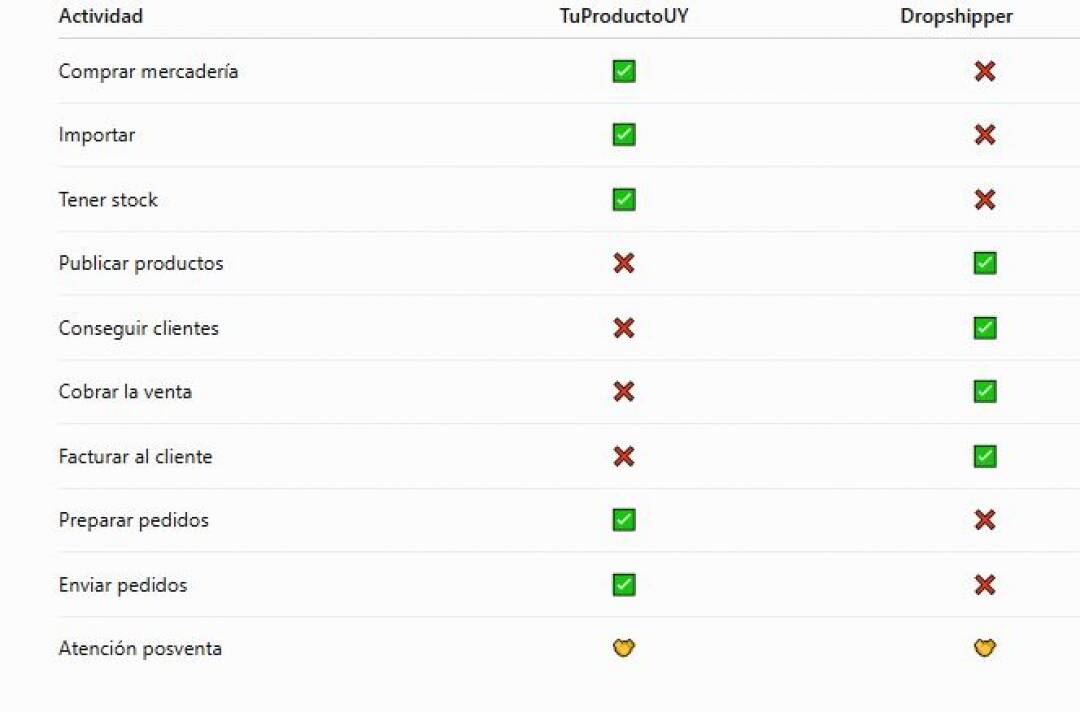Click the Dropshipper column header
Viewport: 1080px width, 712px height.
coord(957,17)
